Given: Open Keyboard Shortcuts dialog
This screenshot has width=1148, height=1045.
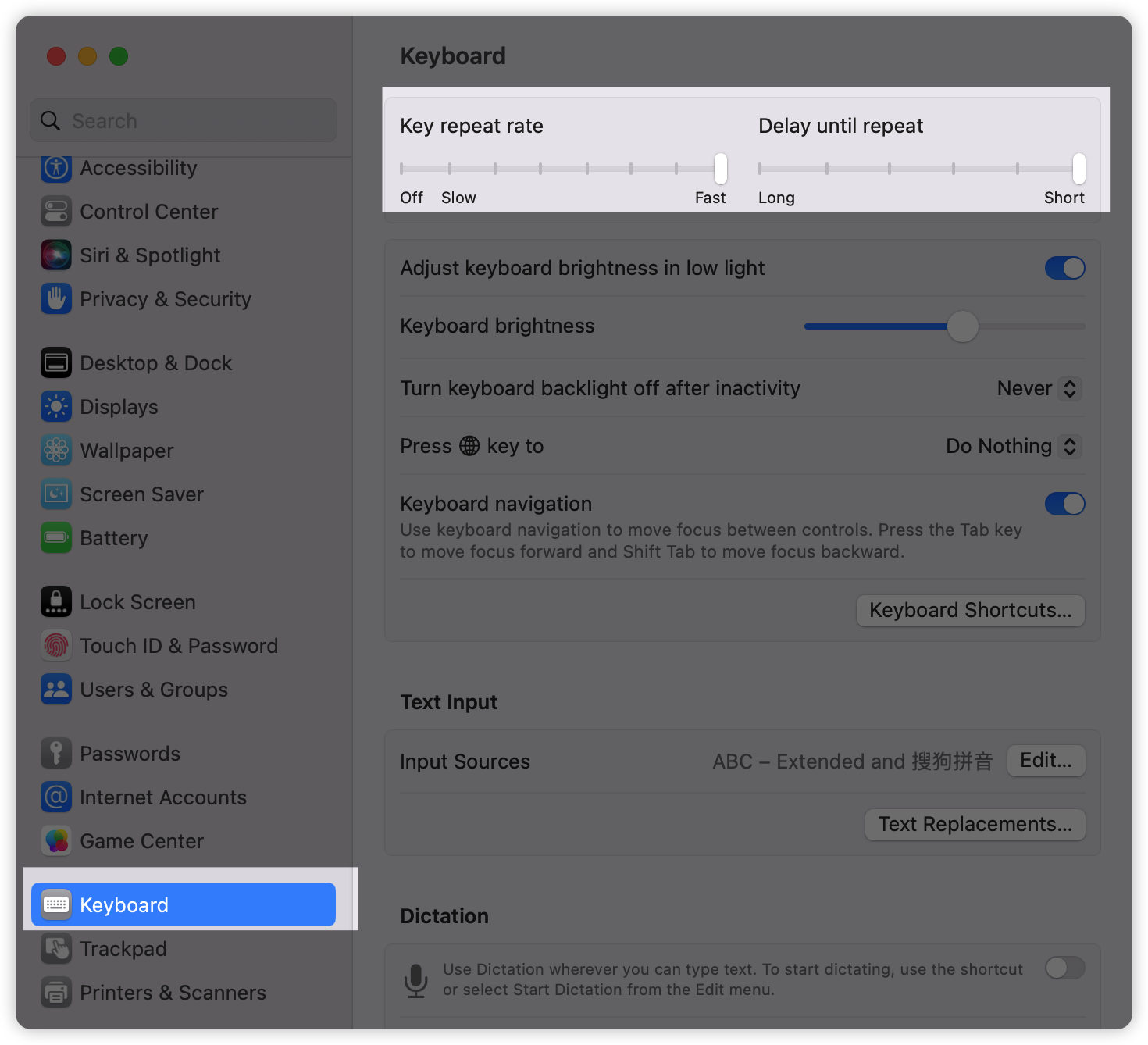Looking at the screenshot, I should click(971, 610).
